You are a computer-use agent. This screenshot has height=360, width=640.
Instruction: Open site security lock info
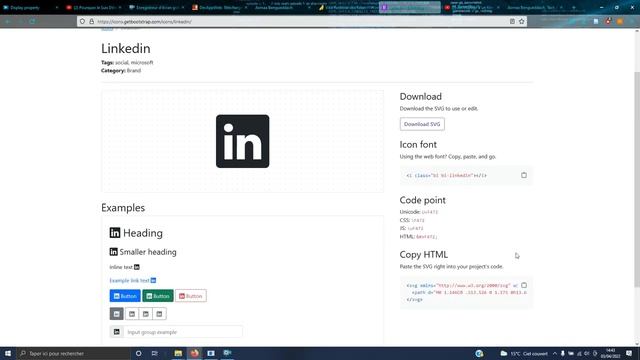point(91,21)
